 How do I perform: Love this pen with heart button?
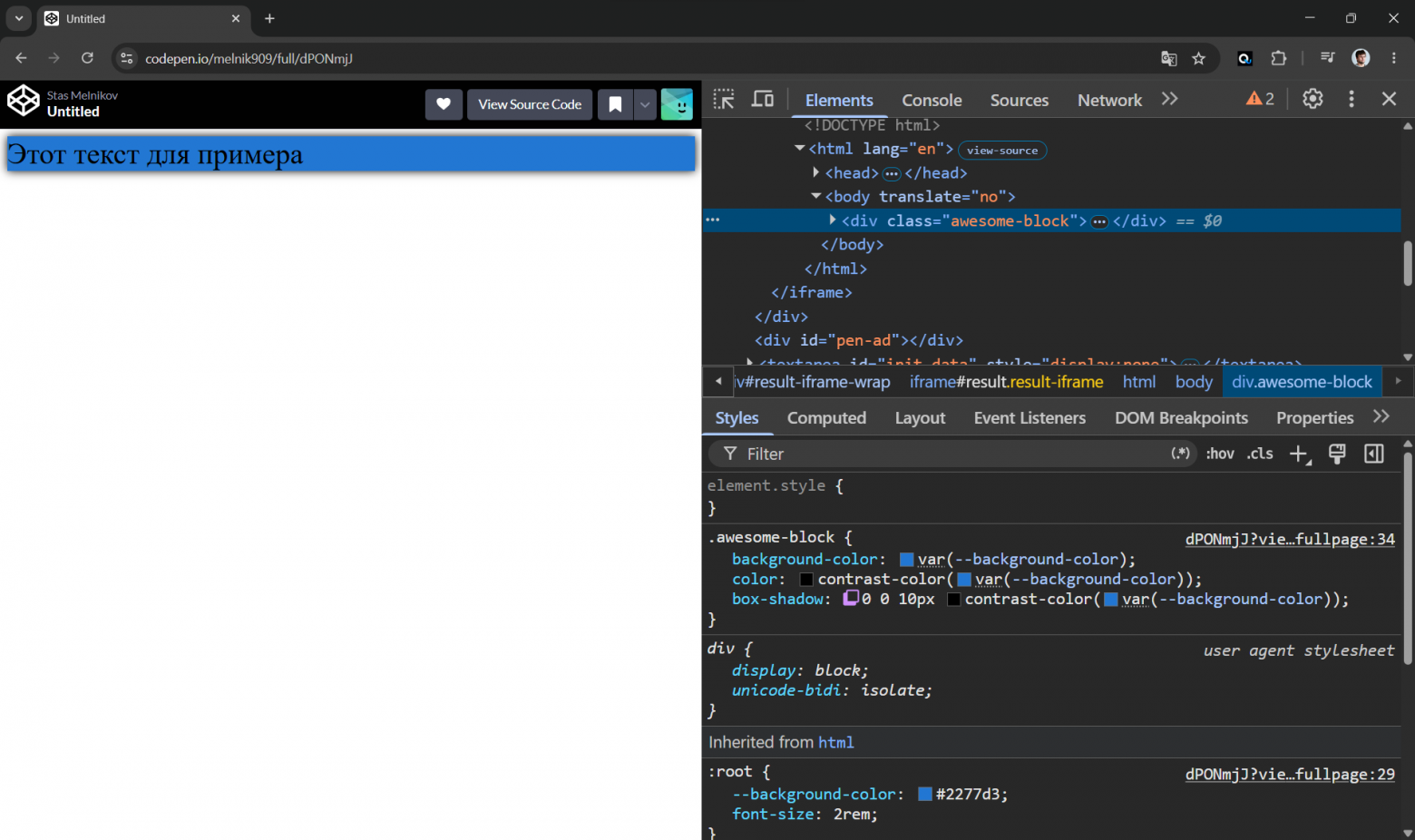pos(444,104)
